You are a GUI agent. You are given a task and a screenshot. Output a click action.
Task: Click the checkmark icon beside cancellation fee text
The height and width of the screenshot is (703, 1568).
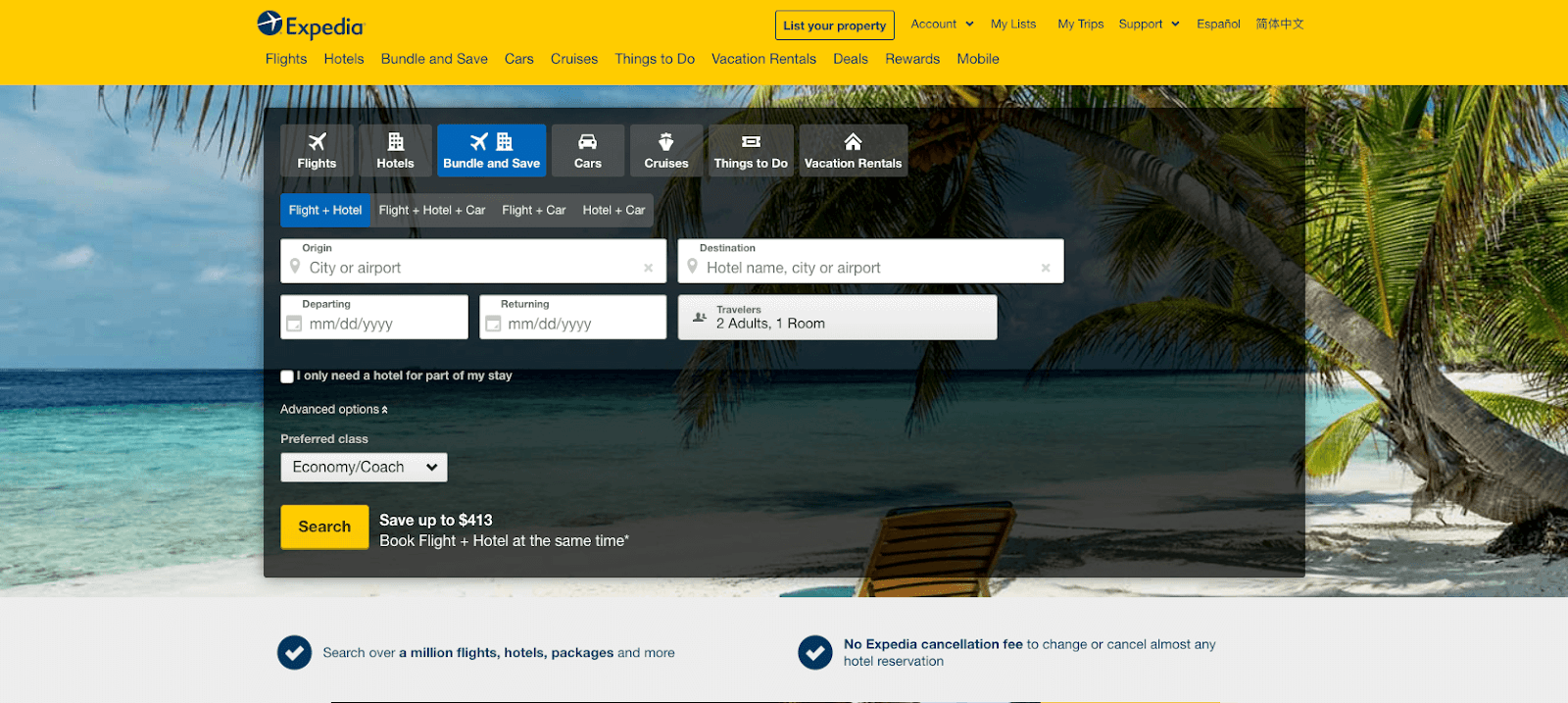814,652
